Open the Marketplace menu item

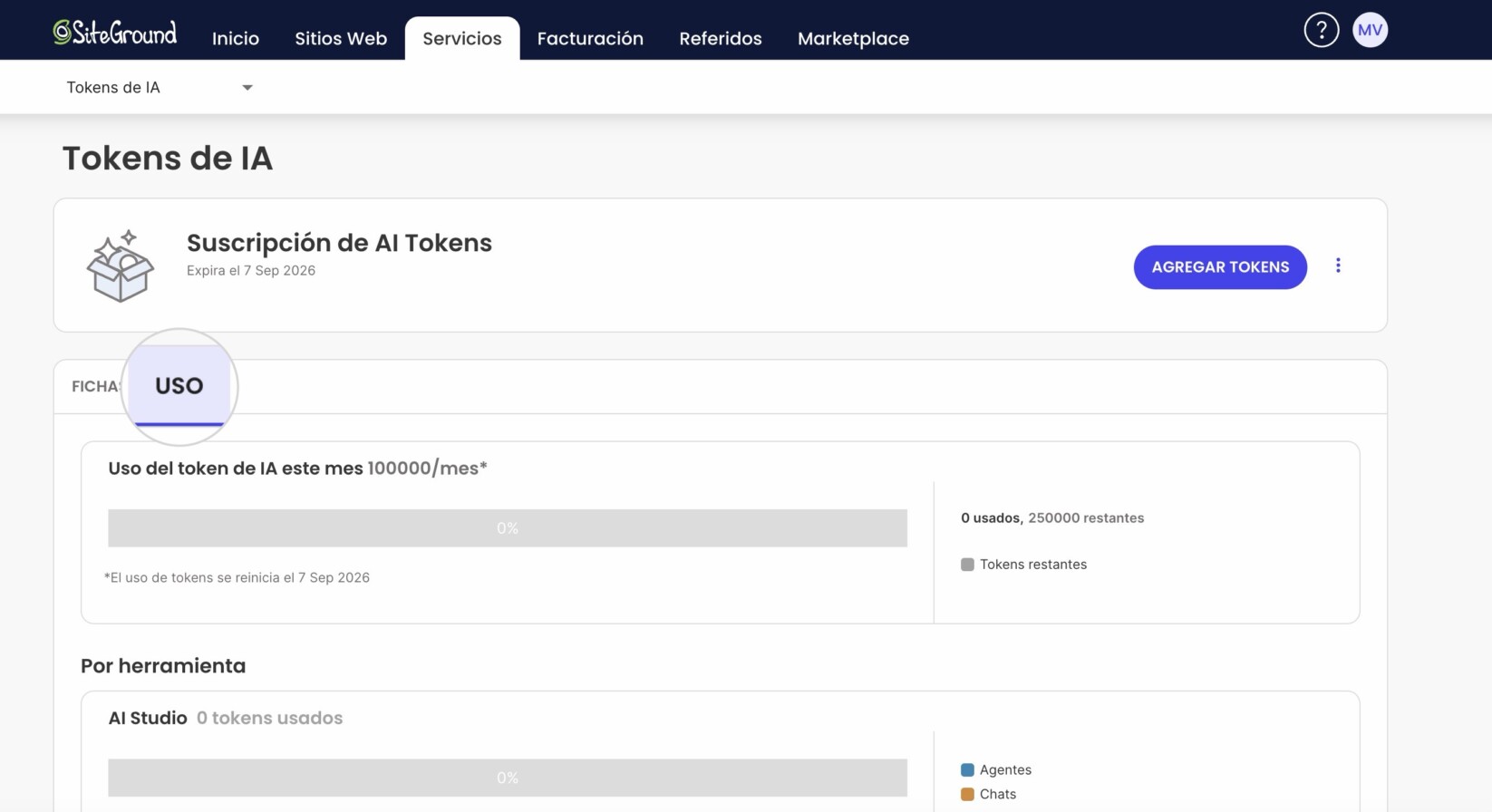coord(853,38)
